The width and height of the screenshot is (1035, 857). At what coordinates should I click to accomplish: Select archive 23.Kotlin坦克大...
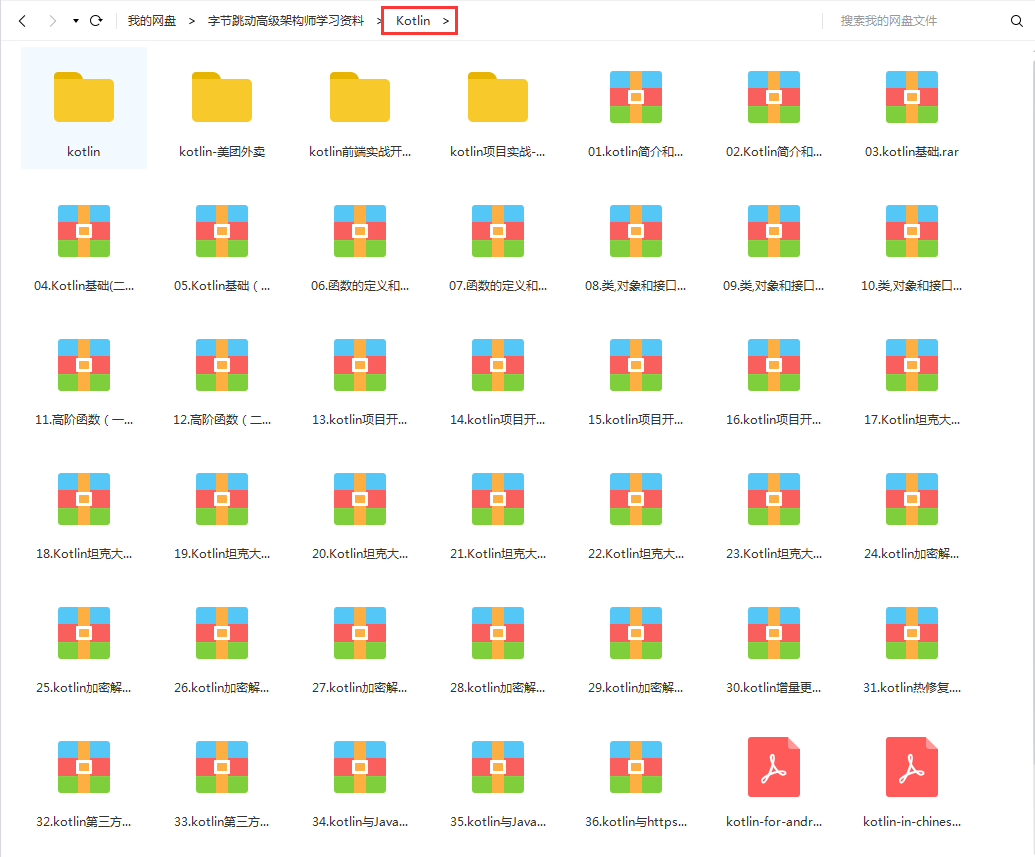(x=774, y=510)
